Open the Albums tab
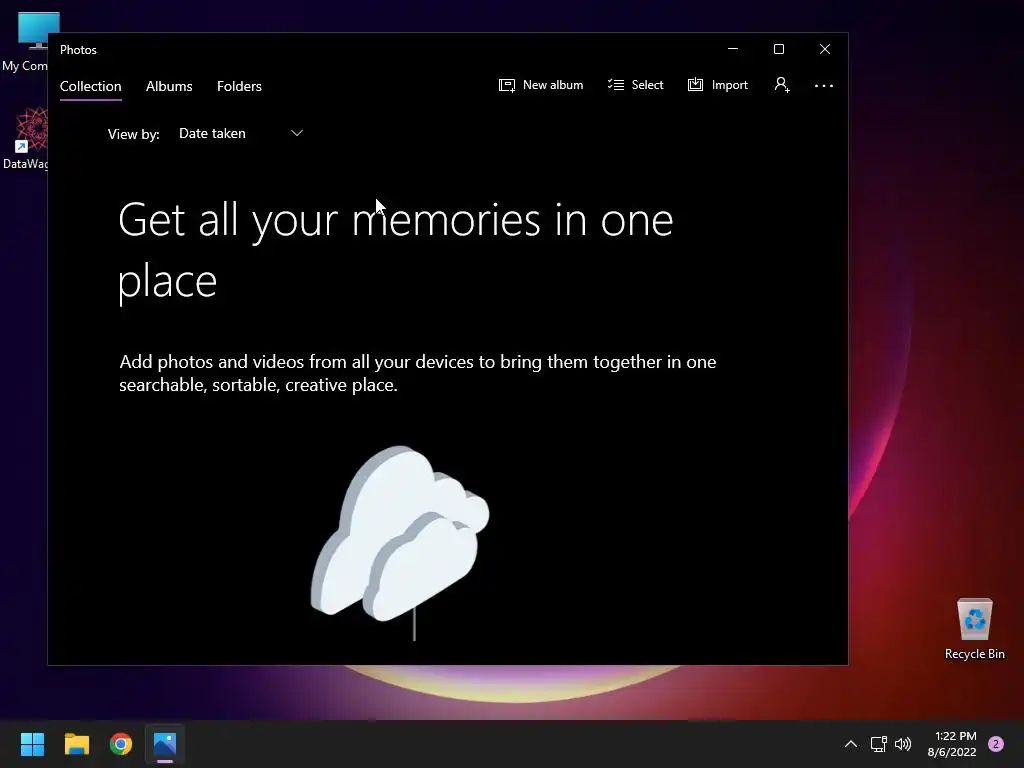Viewport: 1024px width, 768px height. (169, 86)
